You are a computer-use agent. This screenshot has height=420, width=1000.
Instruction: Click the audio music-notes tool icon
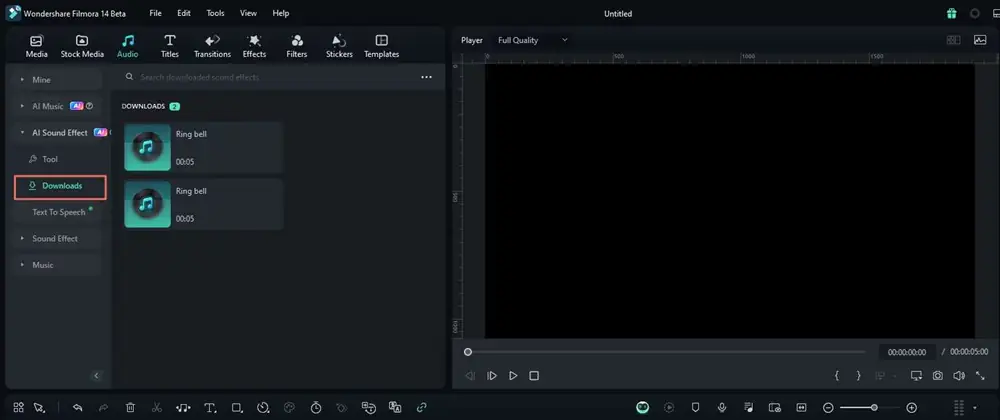[x=183, y=407]
